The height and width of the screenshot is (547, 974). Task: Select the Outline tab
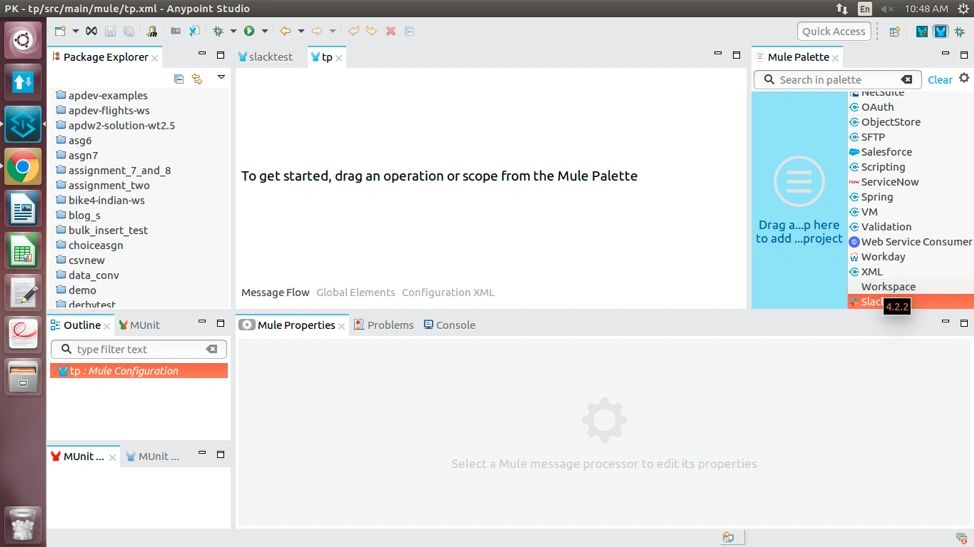[x=80, y=325]
